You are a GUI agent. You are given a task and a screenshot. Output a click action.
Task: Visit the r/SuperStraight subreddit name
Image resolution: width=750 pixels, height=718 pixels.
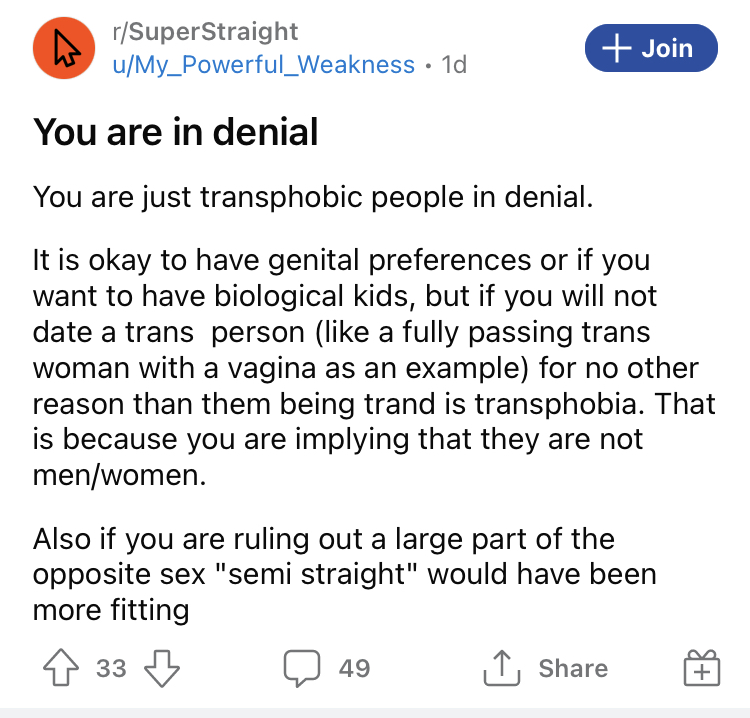(205, 32)
